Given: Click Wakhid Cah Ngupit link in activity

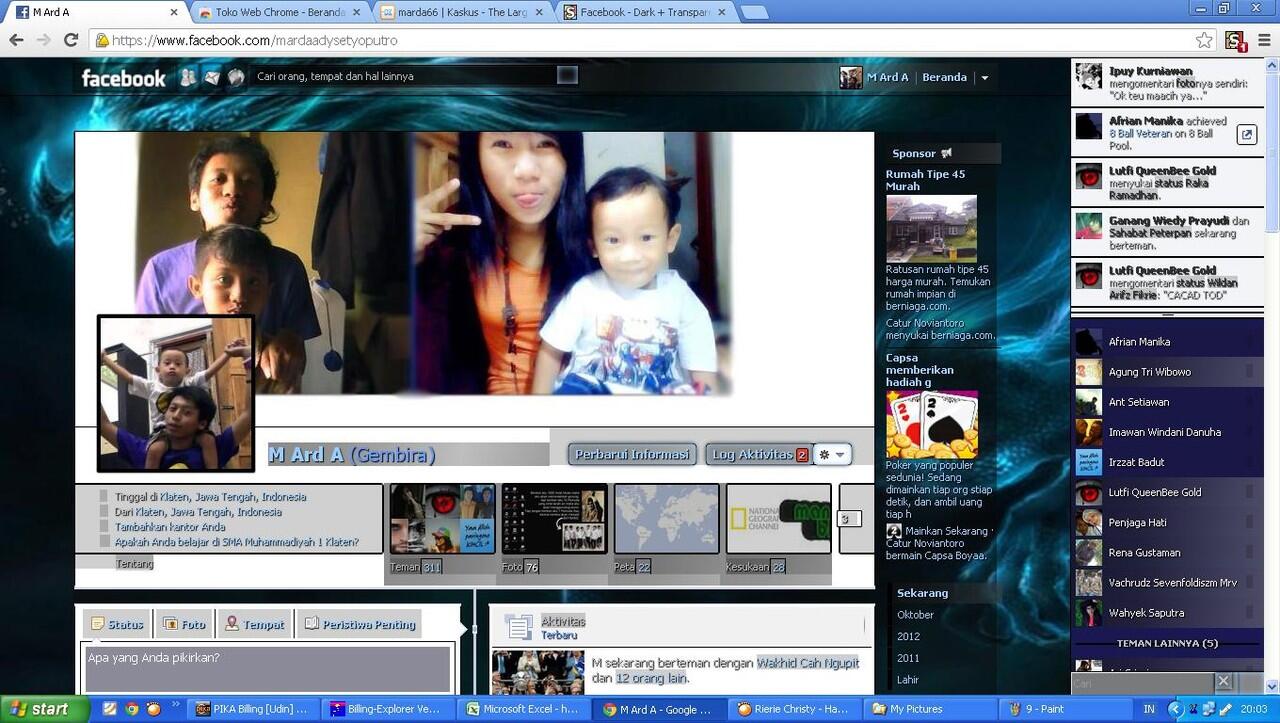Looking at the screenshot, I should click(x=807, y=663).
